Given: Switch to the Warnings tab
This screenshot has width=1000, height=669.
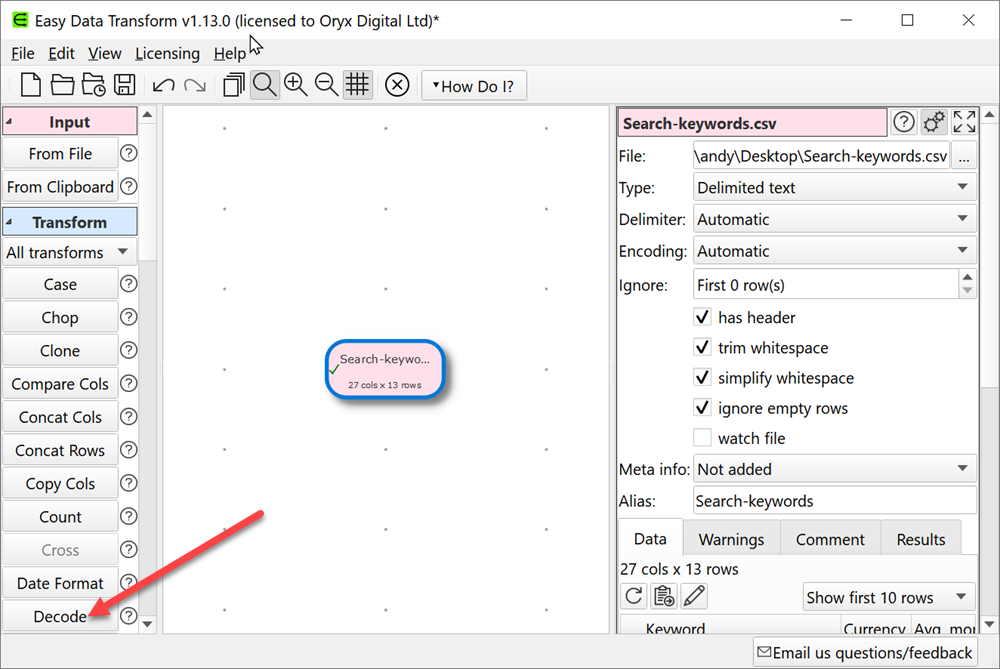Looking at the screenshot, I should 731,538.
